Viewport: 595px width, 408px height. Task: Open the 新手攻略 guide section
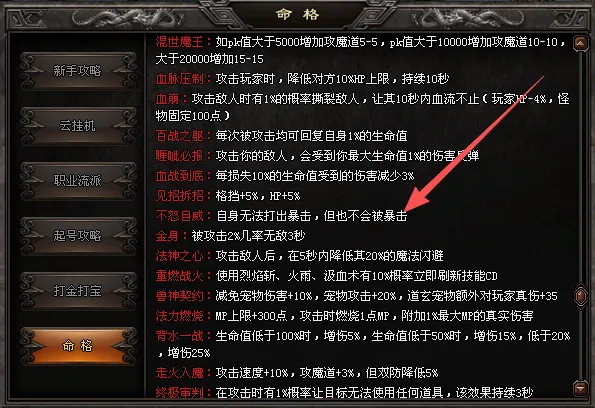pos(78,71)
